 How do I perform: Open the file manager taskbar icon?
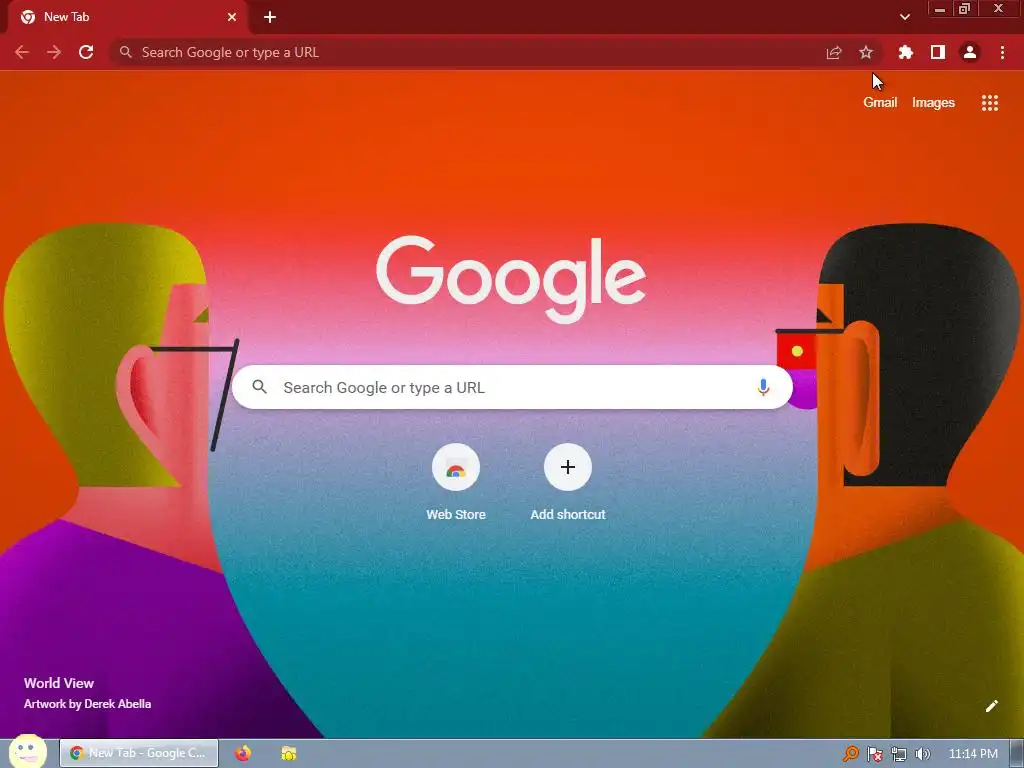[289, 753]
